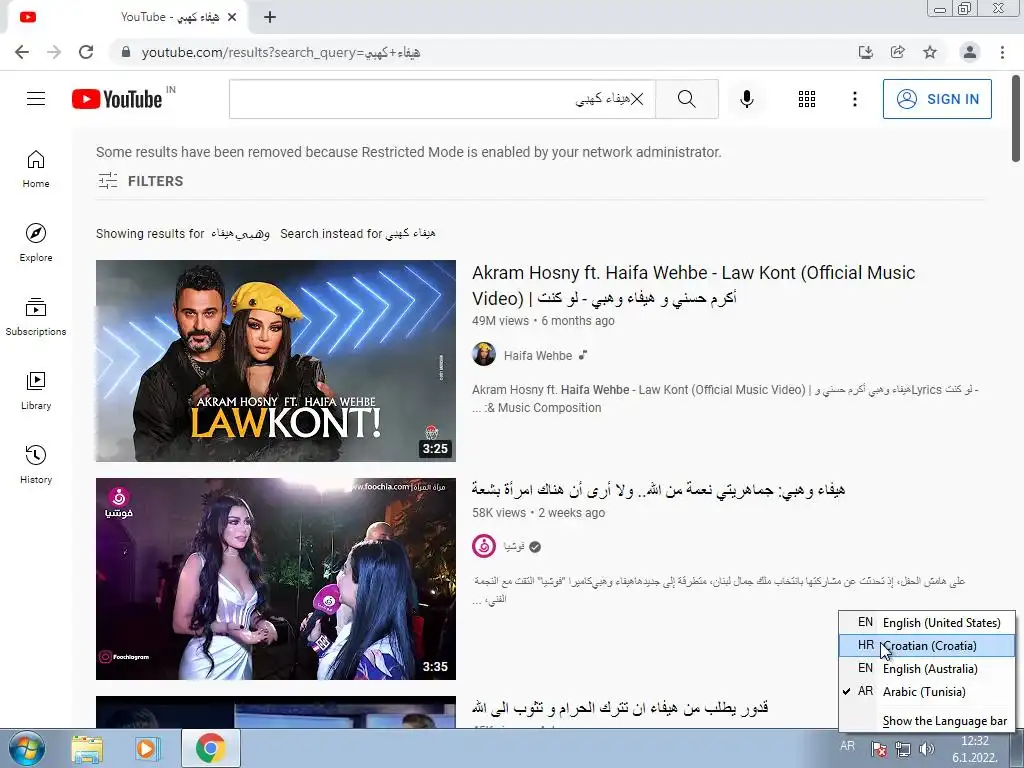Screen dimensions: 1024x768
Task: Click the magnifier search button
Action: 686,99
